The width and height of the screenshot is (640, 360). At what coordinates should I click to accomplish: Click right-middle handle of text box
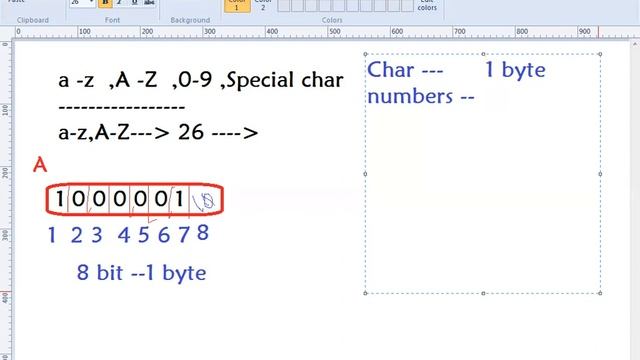click(600, 174)
